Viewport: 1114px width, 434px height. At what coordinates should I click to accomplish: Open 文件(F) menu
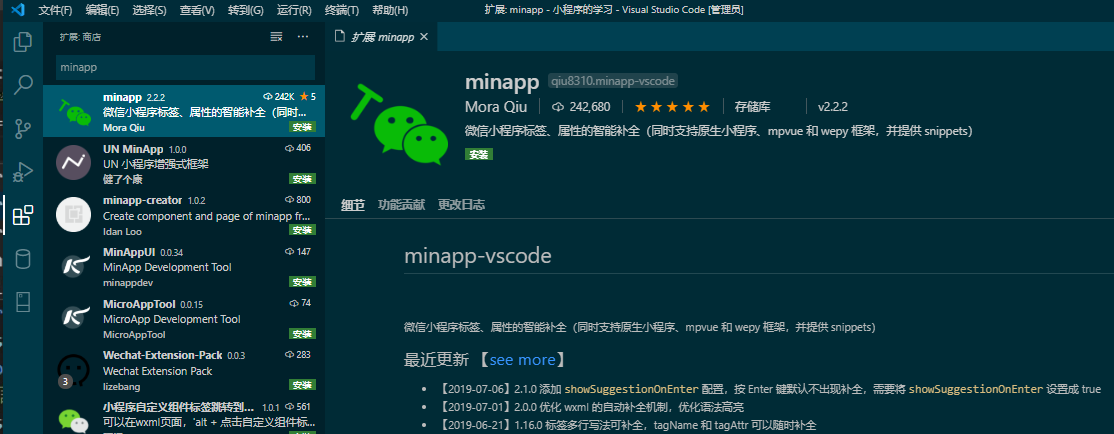click(55, 11)
